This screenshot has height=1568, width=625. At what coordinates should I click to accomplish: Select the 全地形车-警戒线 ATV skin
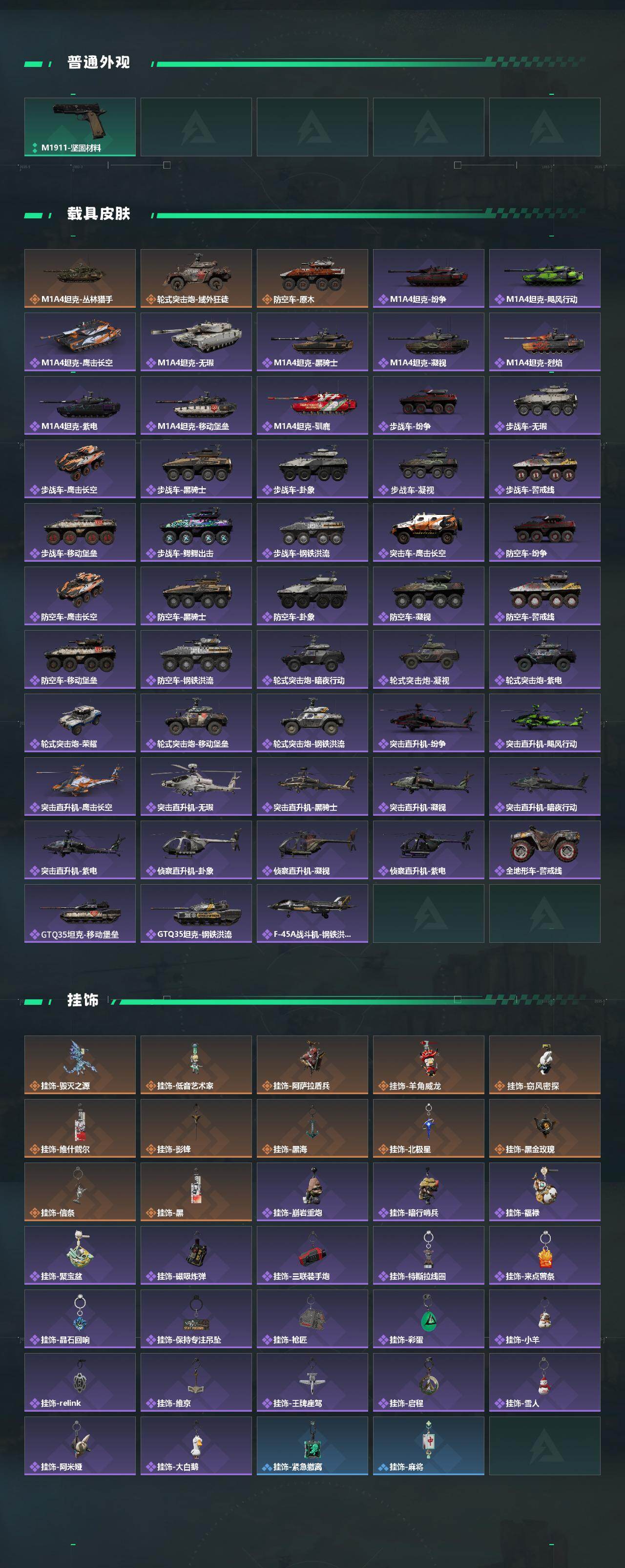coord(544,850)
